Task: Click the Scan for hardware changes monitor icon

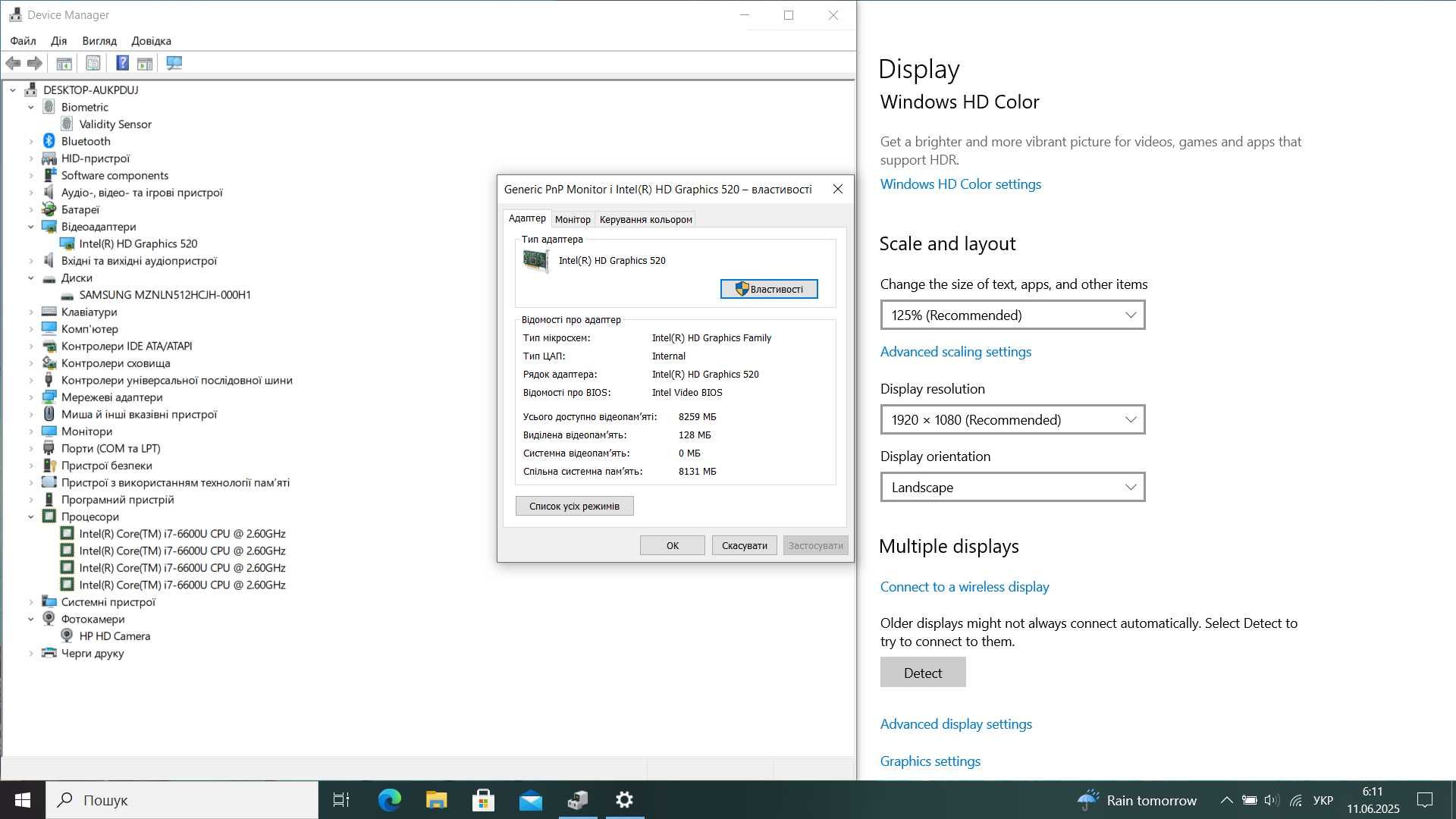Action: (x=174, y=64)
